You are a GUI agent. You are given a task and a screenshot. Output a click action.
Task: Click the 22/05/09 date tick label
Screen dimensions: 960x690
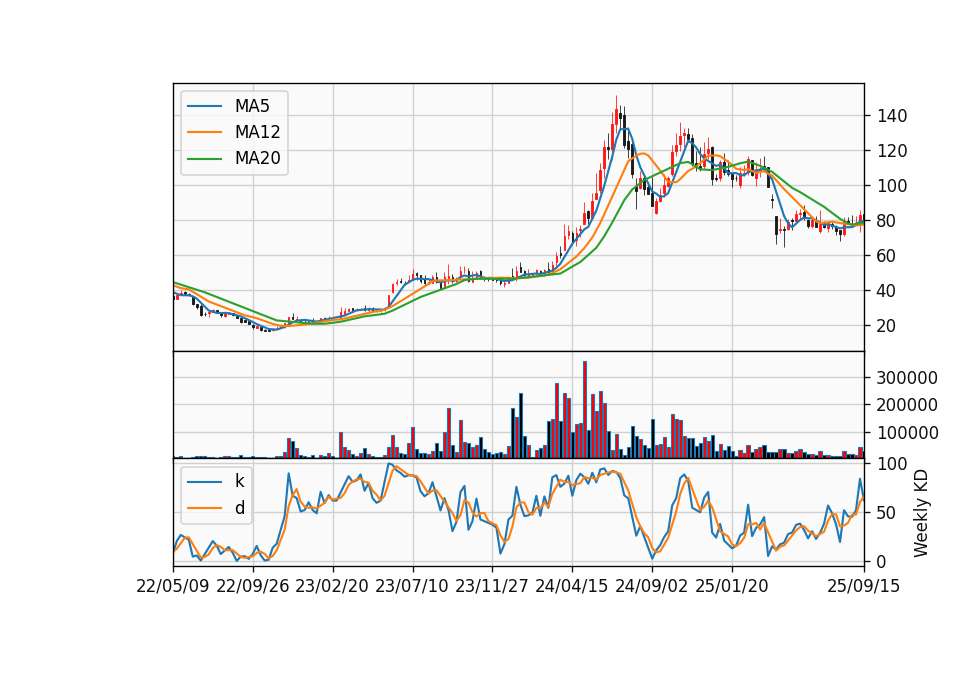coord(173,586)
